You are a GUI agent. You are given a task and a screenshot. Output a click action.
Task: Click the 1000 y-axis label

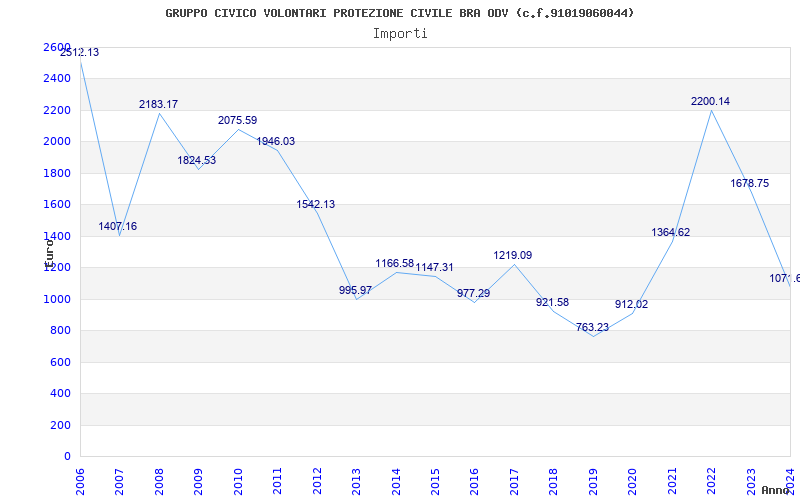57,299
